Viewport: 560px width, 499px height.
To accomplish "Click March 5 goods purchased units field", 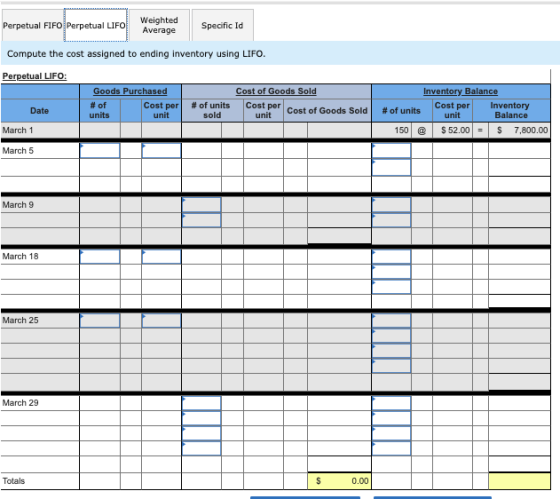I will click(x=100, y=151).
